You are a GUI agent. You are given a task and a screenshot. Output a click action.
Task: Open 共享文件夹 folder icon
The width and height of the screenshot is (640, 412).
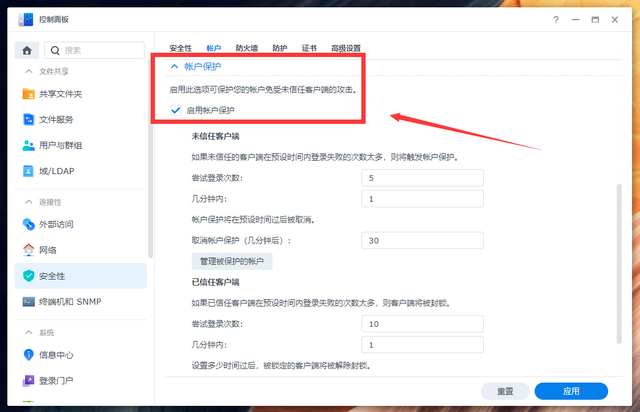29,94
